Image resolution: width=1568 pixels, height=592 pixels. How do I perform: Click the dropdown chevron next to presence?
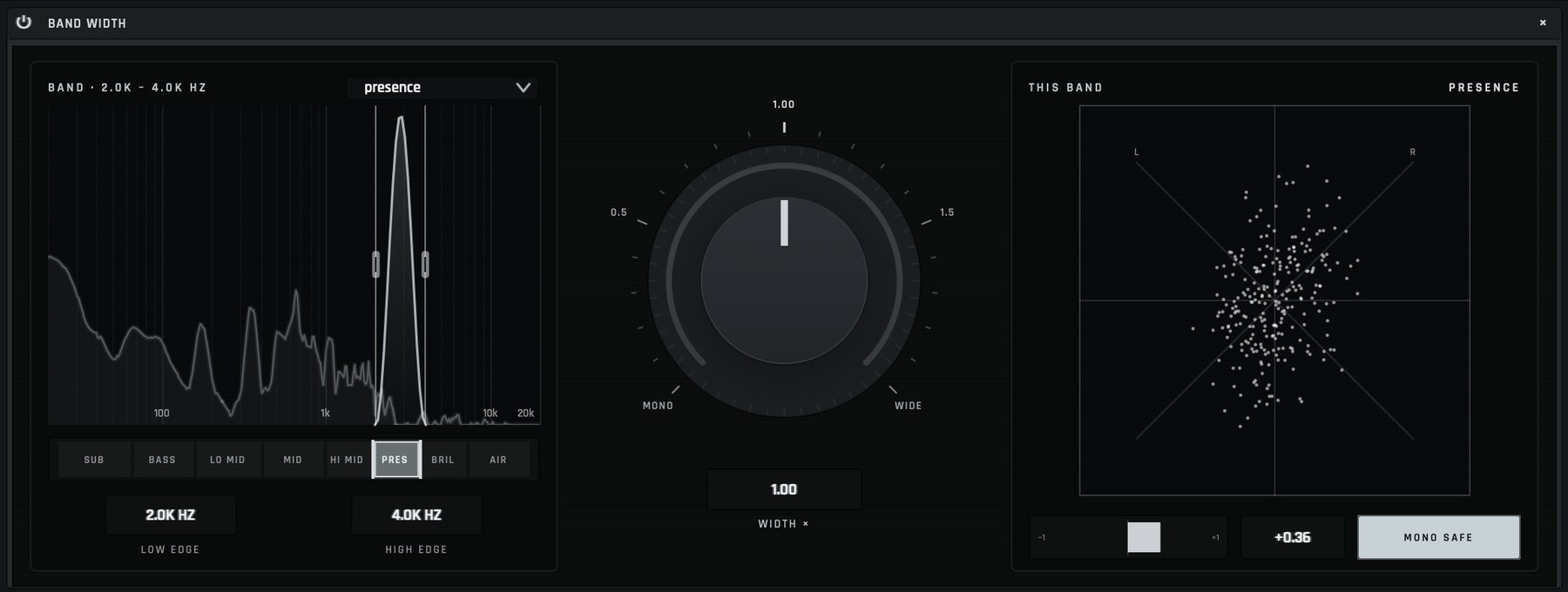pos(523,88)
